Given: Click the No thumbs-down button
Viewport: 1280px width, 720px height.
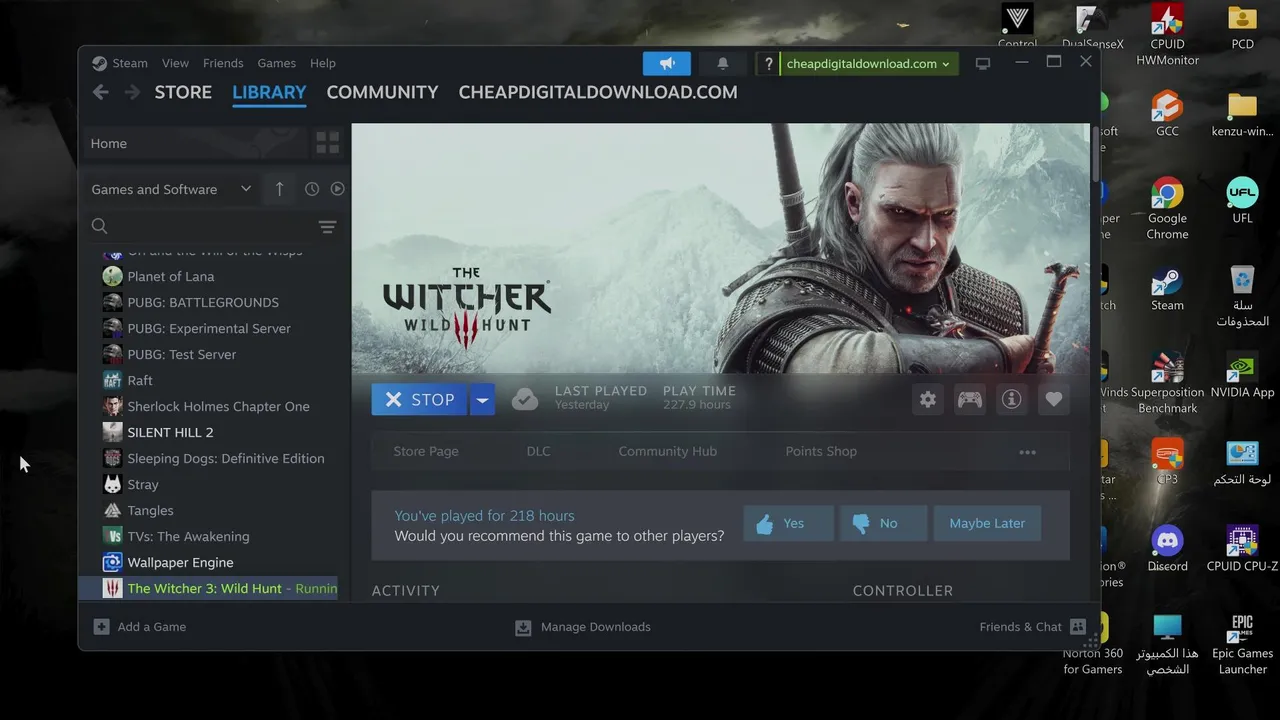Looking at the screenshot, I should [x=883, y=523].
